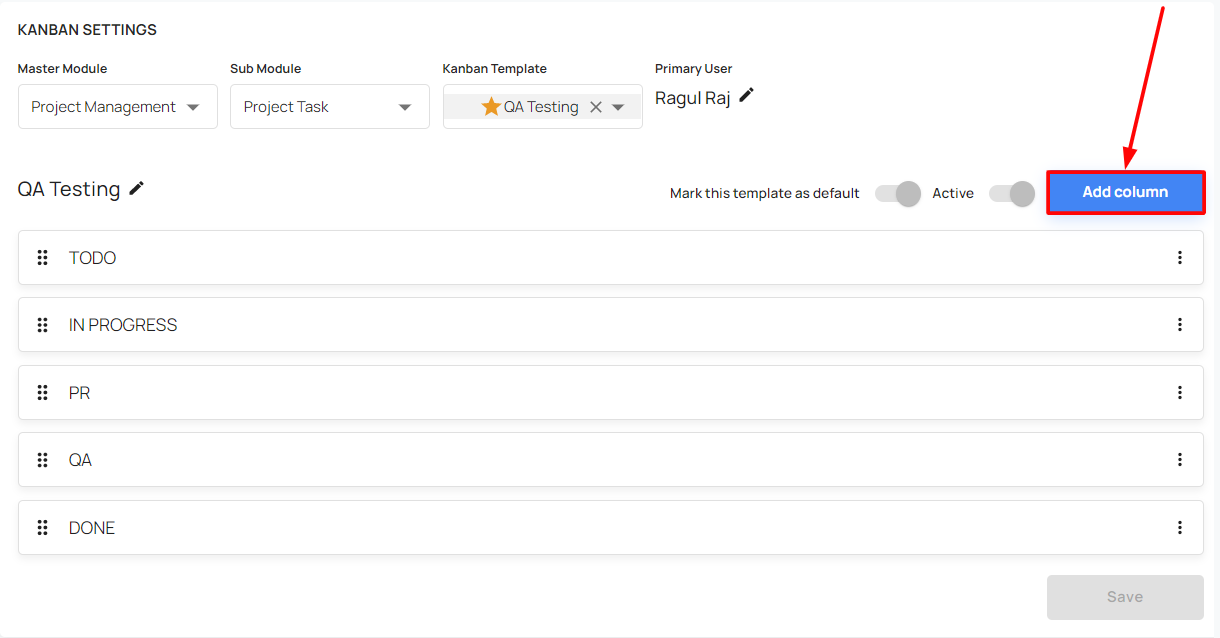Select the TODO column name text

coord(92,258)
